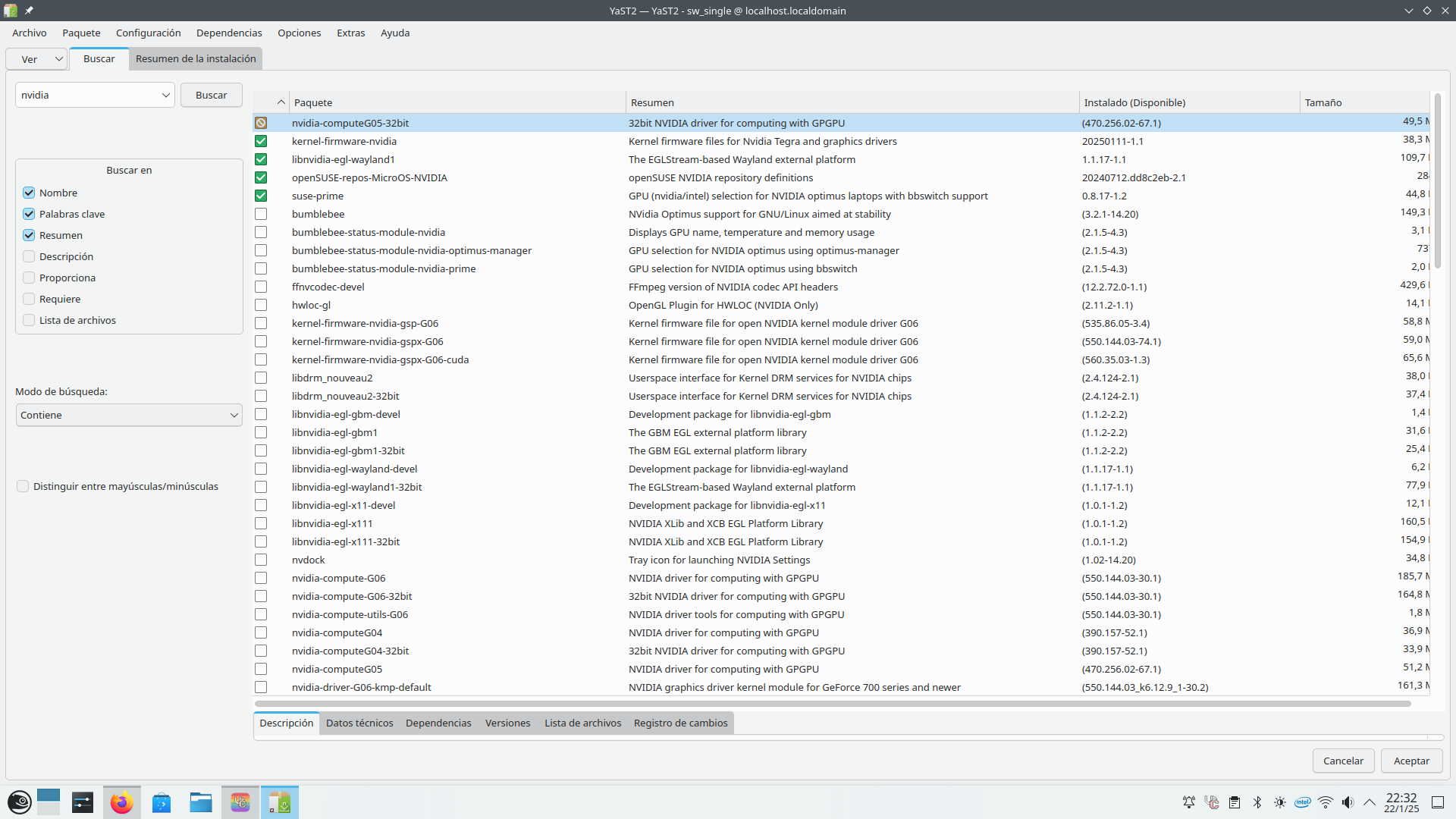Screen dimensions: 1456x819
Task: Mark bumblebee package for installation
Action: coord(261,214)
